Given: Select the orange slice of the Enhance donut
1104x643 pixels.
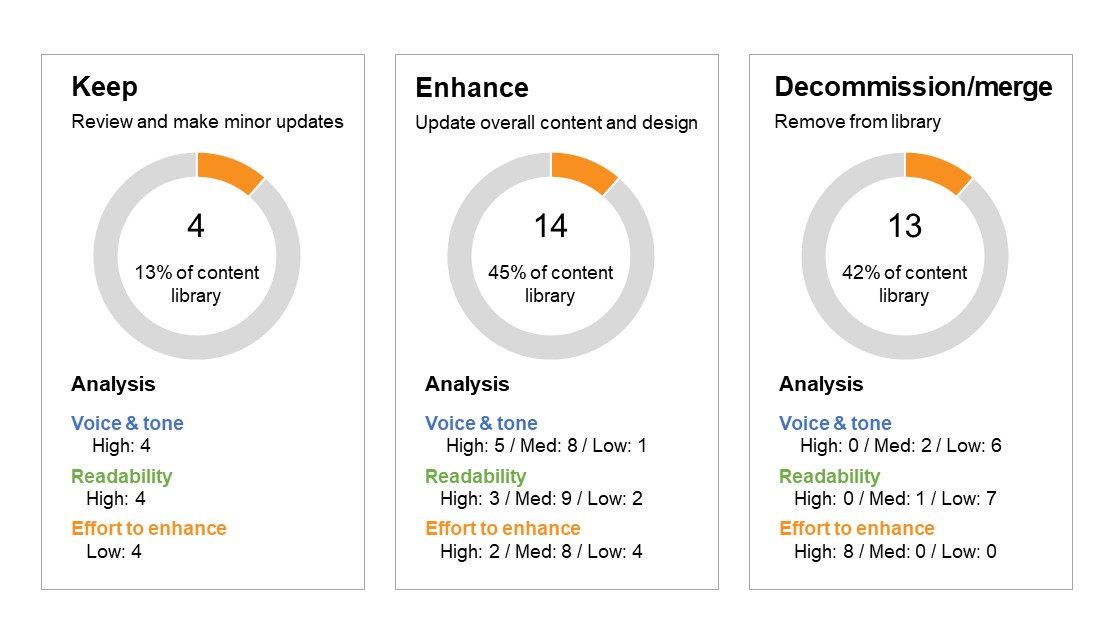Looking at the screenshot, I should click(582, 169).
